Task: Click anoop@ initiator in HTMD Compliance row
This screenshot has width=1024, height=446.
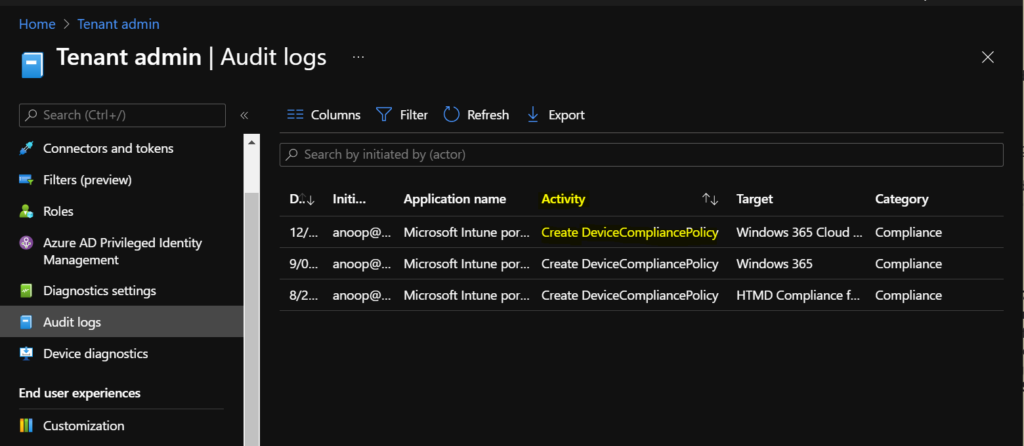Action: pyautogui.click(x=362, y=295)
